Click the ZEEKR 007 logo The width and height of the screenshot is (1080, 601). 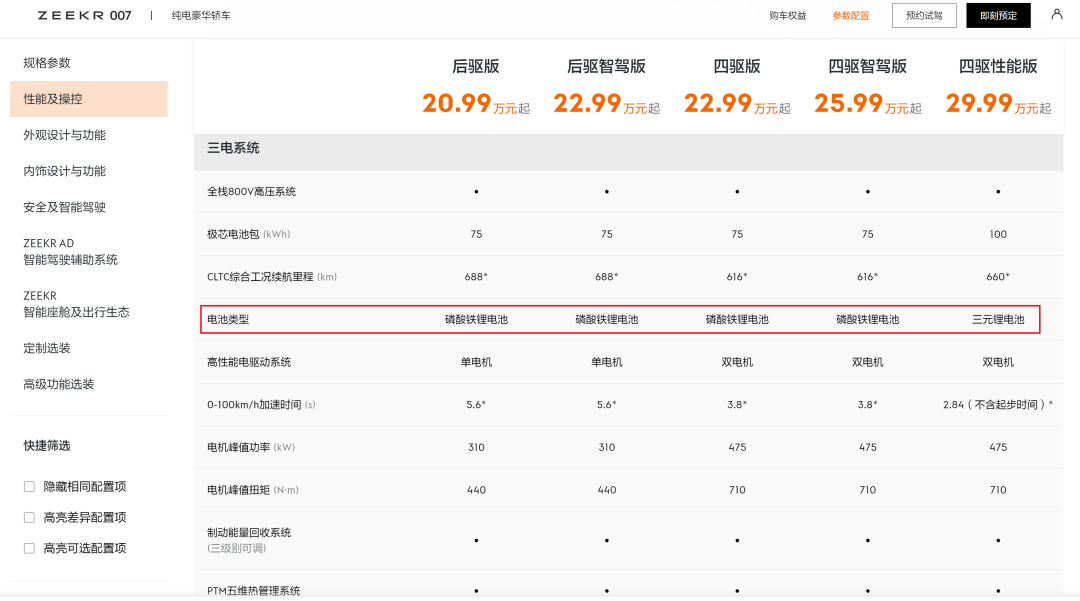tap(84, 15)
